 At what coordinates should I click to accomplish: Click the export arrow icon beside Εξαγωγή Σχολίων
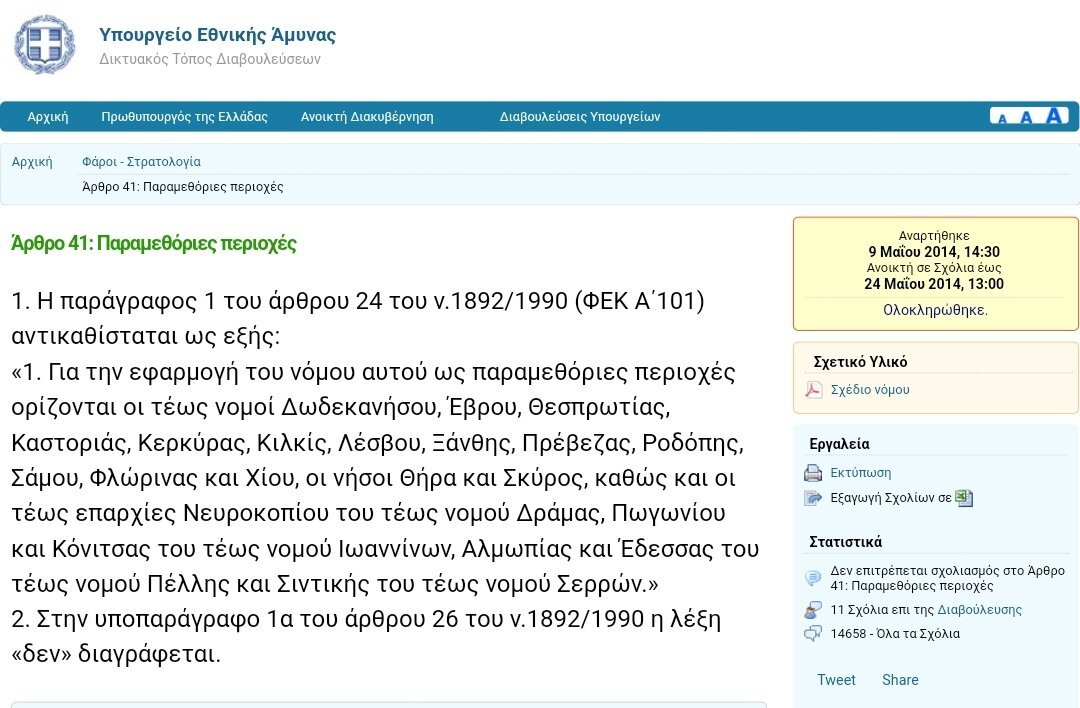[x=813, y=497]
